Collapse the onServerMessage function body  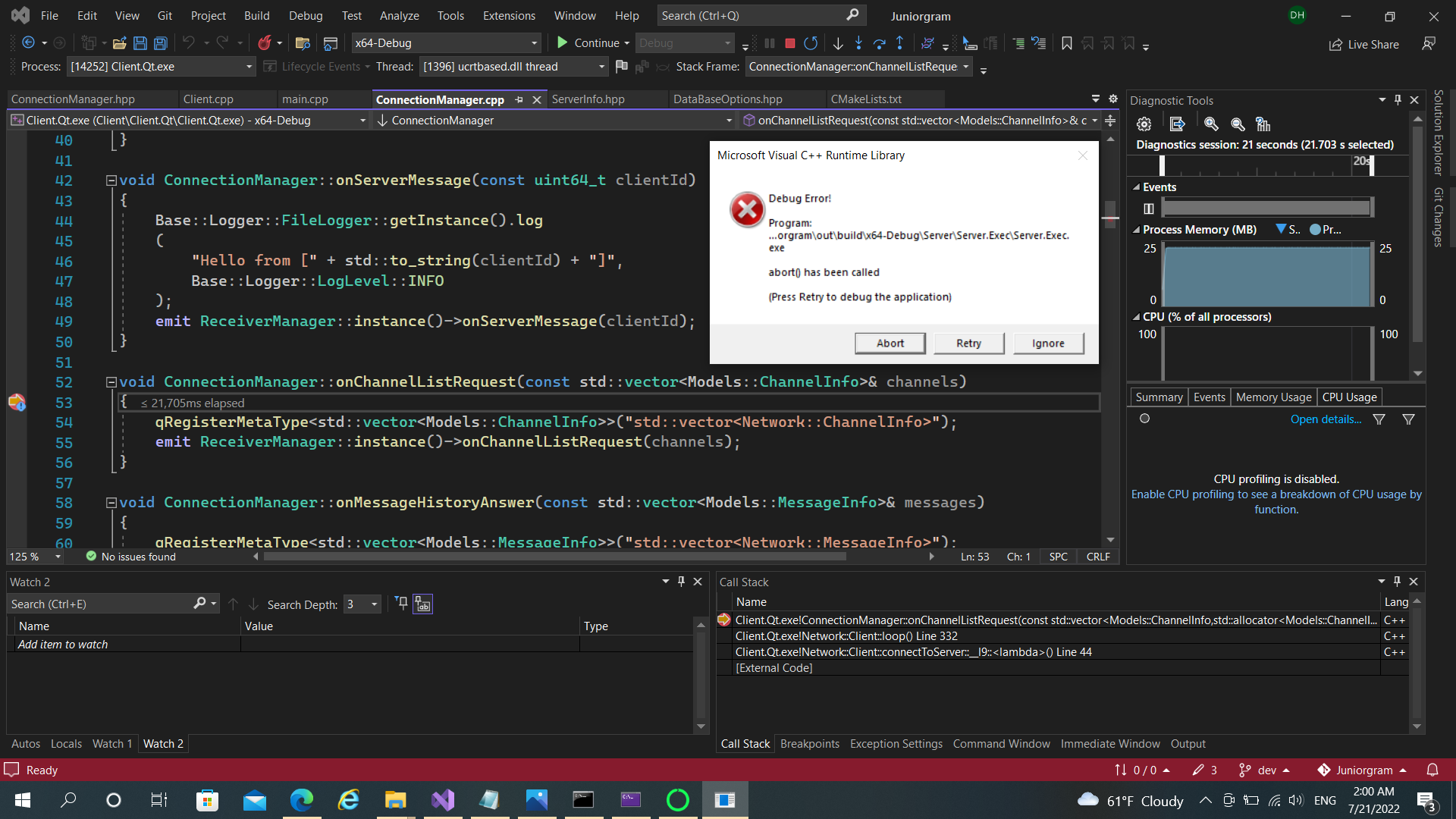[111, 180]
